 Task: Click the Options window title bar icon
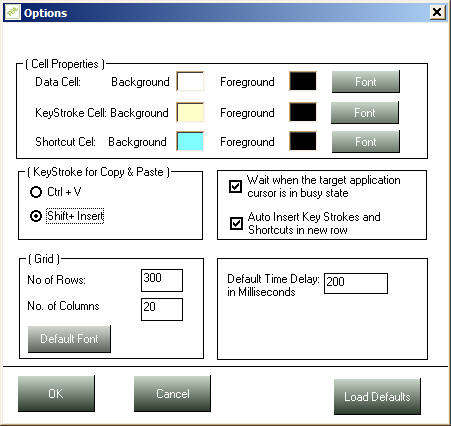[x=13, y=12]
